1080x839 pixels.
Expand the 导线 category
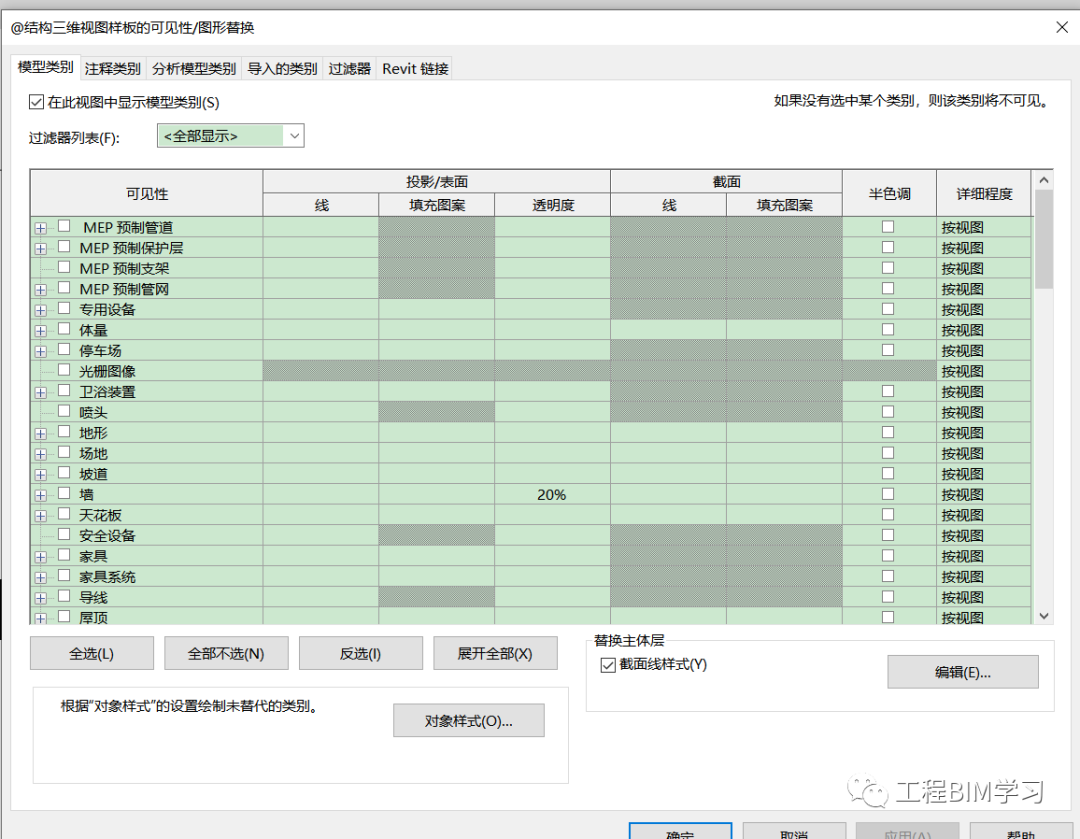coord(41,599)
